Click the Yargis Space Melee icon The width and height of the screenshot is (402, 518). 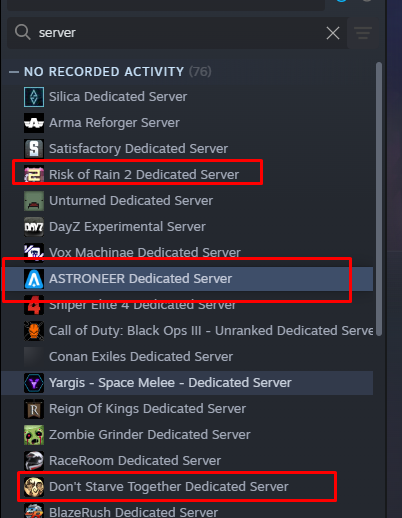(x=34, y=383)
